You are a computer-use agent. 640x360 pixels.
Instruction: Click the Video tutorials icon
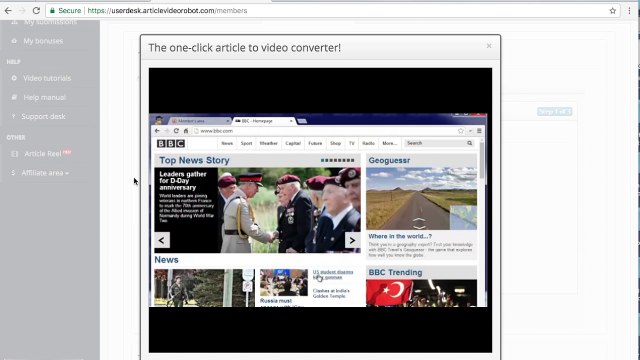14,78
